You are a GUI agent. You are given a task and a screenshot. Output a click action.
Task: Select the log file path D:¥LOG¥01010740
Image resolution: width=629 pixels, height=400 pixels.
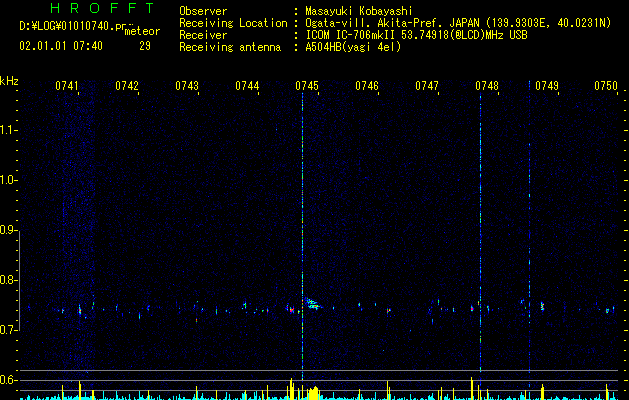click(x=67, y=26)
